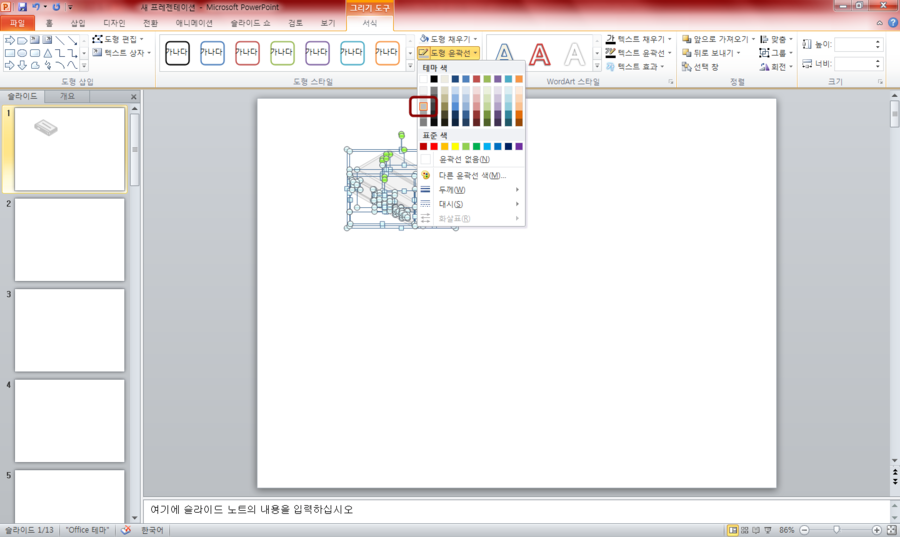Screen dimensions: 900x537
Task: Select 윤곽선 없음 no outline option
Action: 471,159
